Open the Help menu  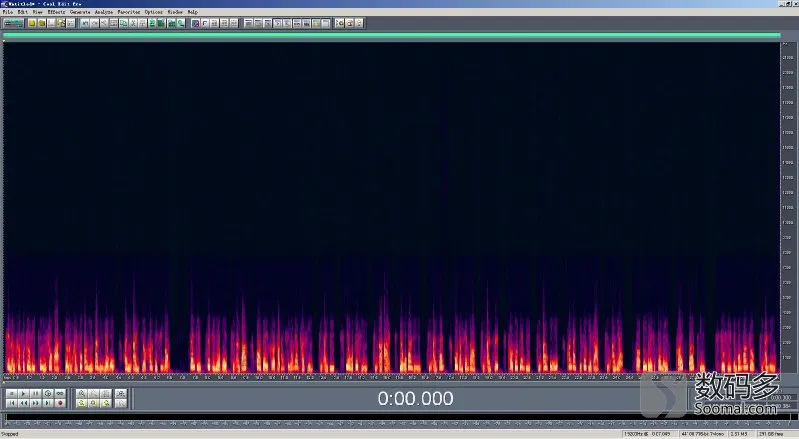tap(193, 12)
